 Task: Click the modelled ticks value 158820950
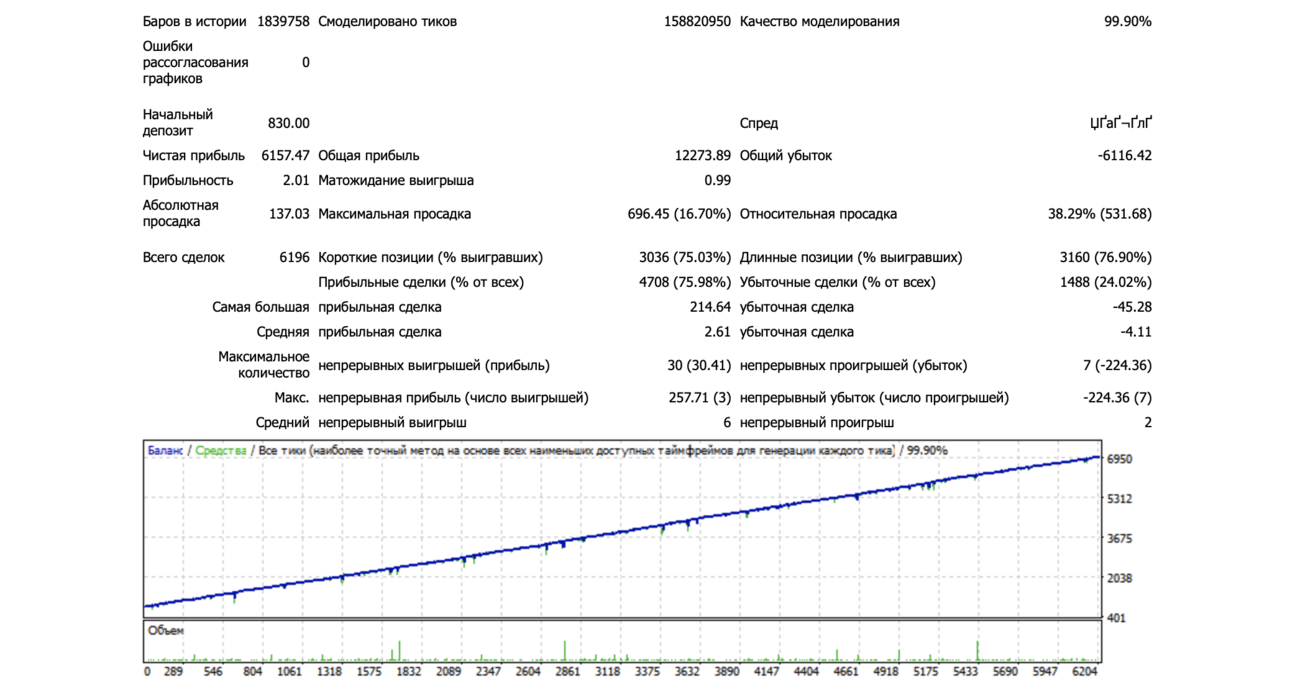tap(697, 21)
